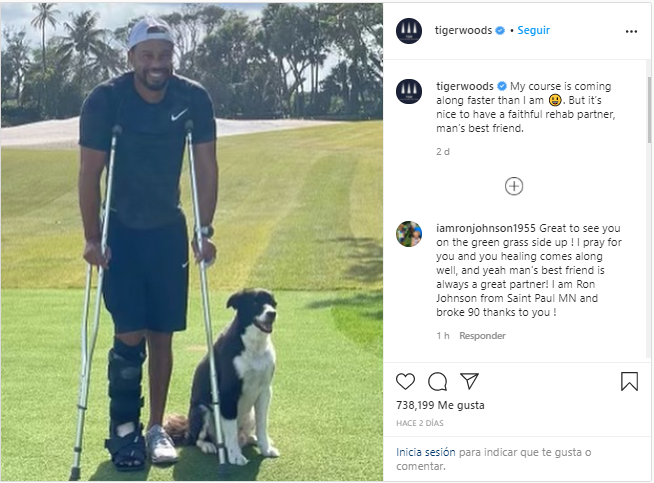This screenshot has width=654, height=483.
Task: View the 738,199 Me gusta likes list
Action: click(440, 405)
